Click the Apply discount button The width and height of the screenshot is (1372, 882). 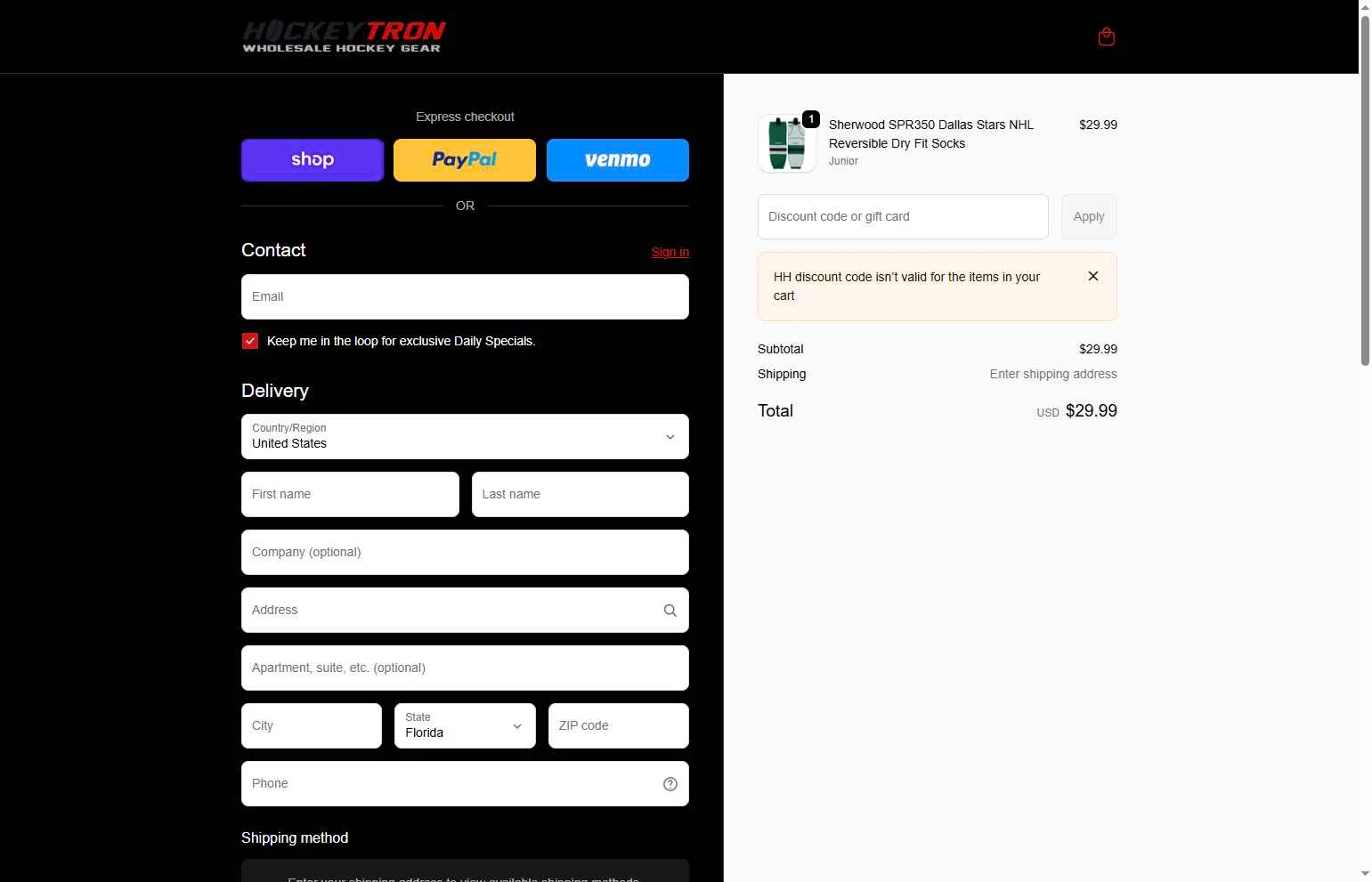[x=1089, y=216]
